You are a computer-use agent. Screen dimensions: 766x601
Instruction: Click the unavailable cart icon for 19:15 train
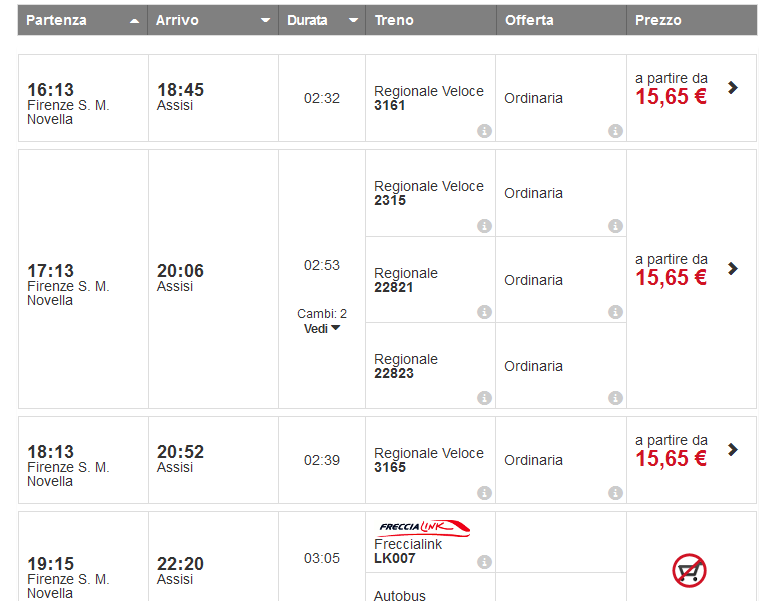[x=690, y=571]
